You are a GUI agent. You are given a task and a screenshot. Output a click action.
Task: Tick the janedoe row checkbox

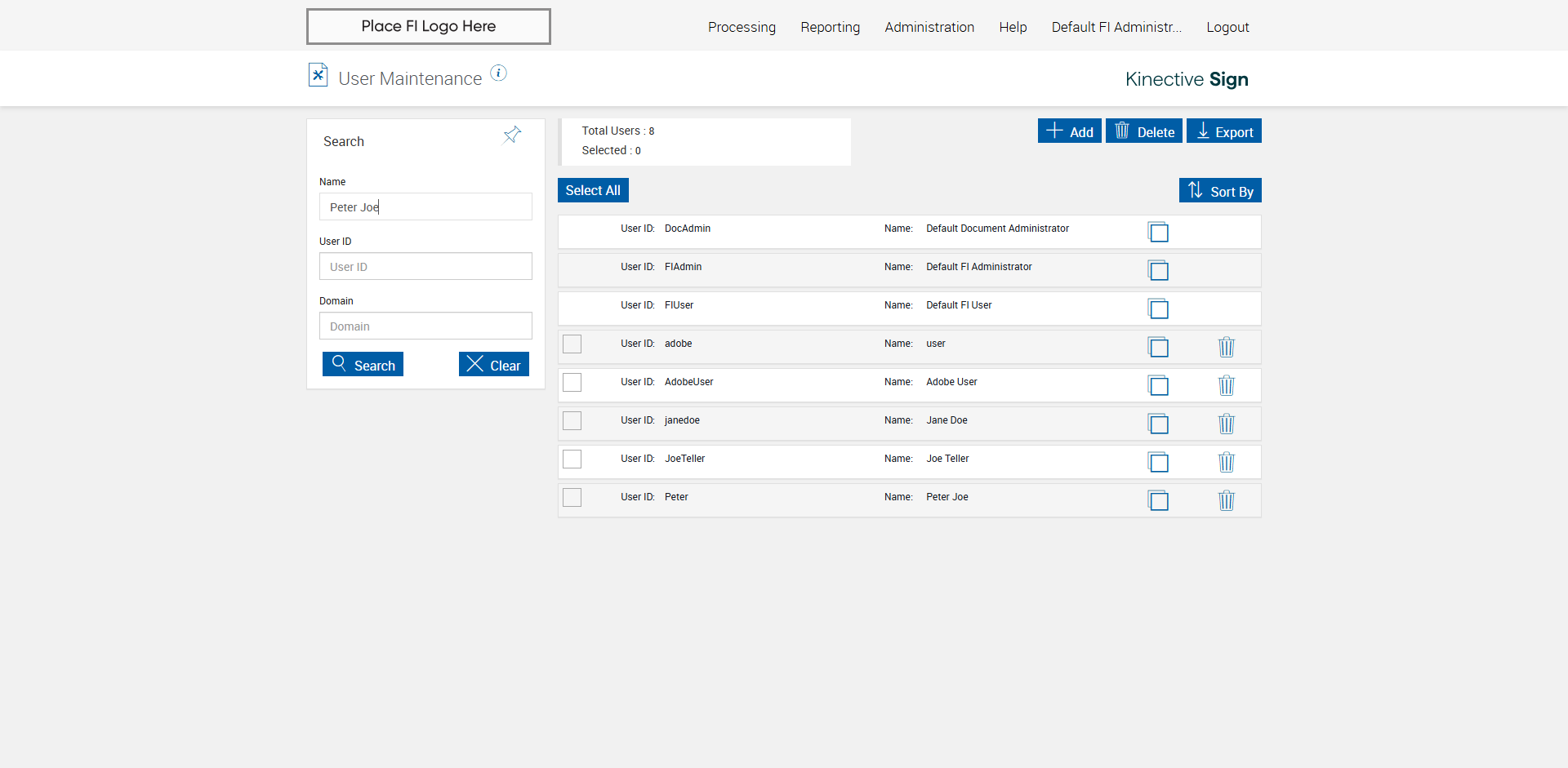572,420
